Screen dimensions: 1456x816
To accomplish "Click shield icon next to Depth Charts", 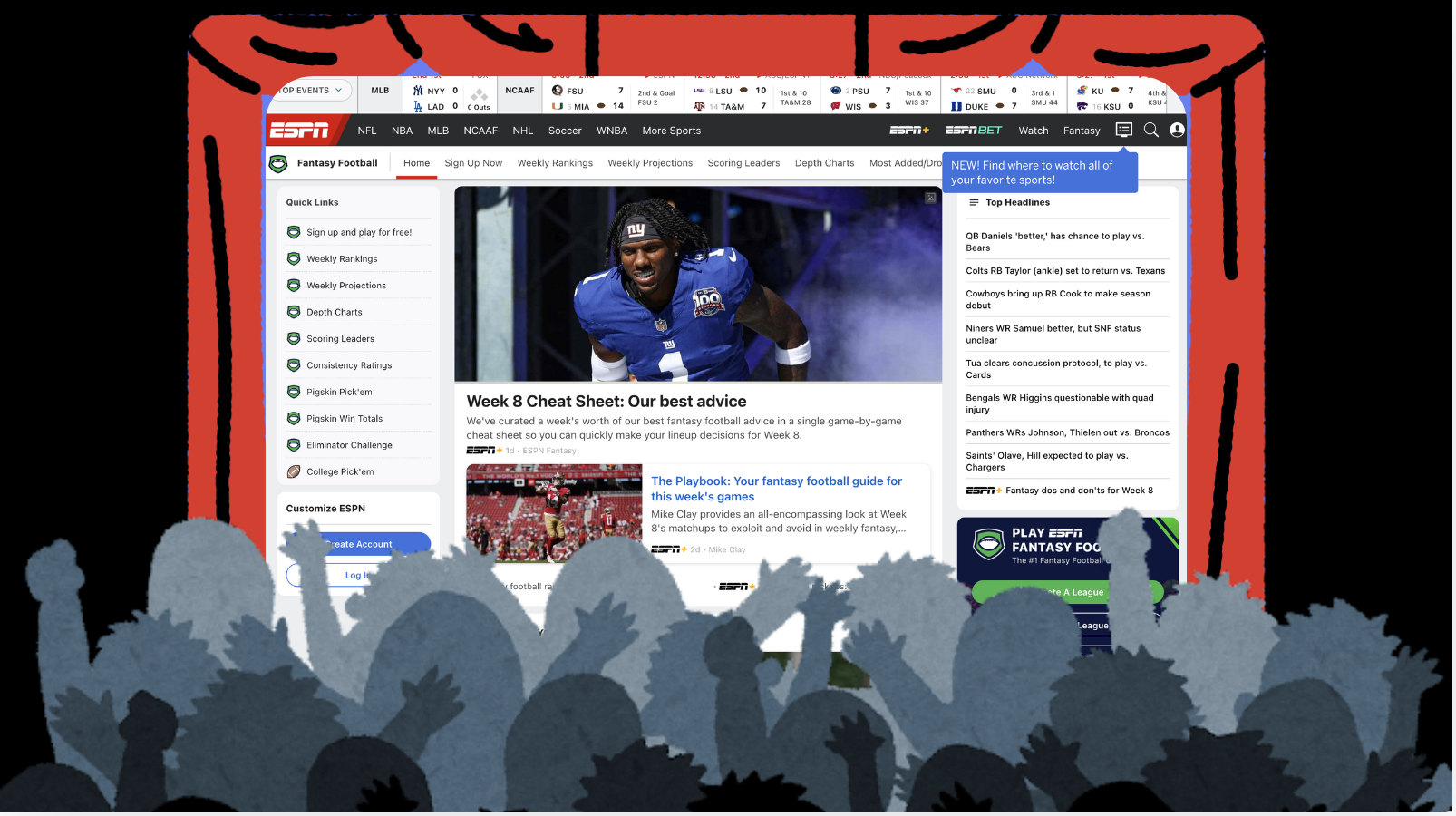I will [294, 312].
